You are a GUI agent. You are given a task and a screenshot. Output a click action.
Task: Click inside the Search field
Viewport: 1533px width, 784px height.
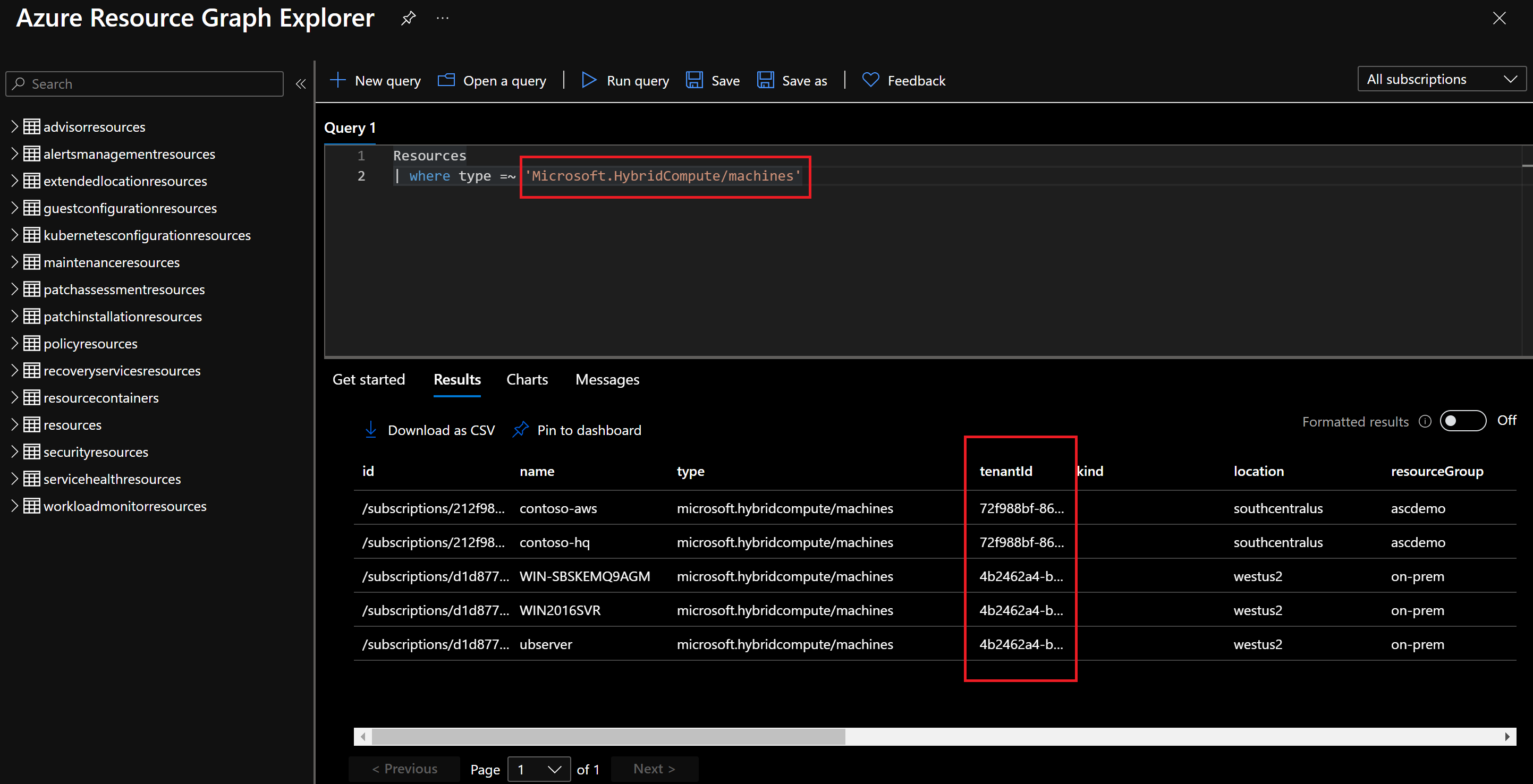tap(143, 84)
